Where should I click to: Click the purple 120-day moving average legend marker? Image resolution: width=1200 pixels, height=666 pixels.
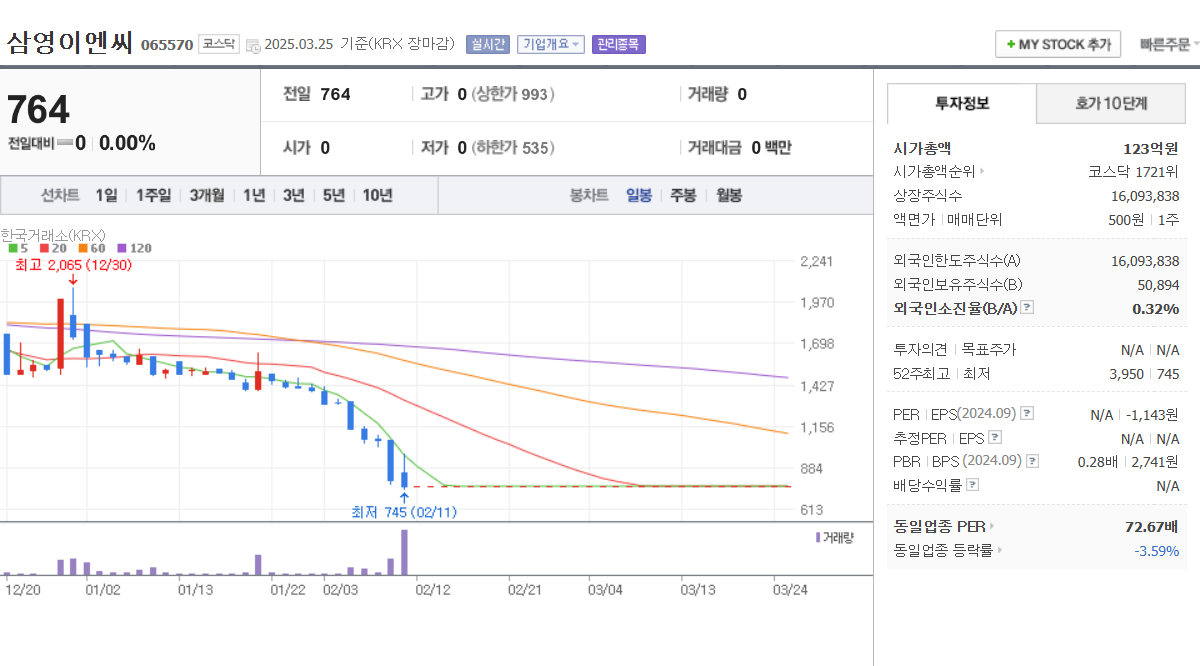(122, 248)
